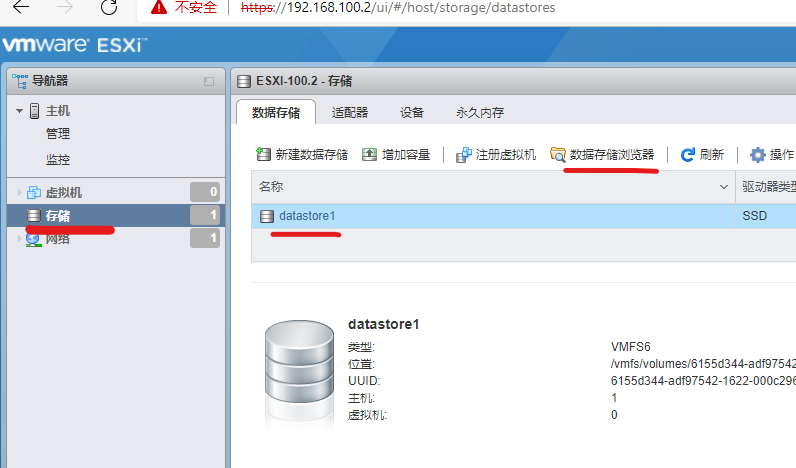
Task: Click the red not-secure warning icon
Action: [159, 7]
